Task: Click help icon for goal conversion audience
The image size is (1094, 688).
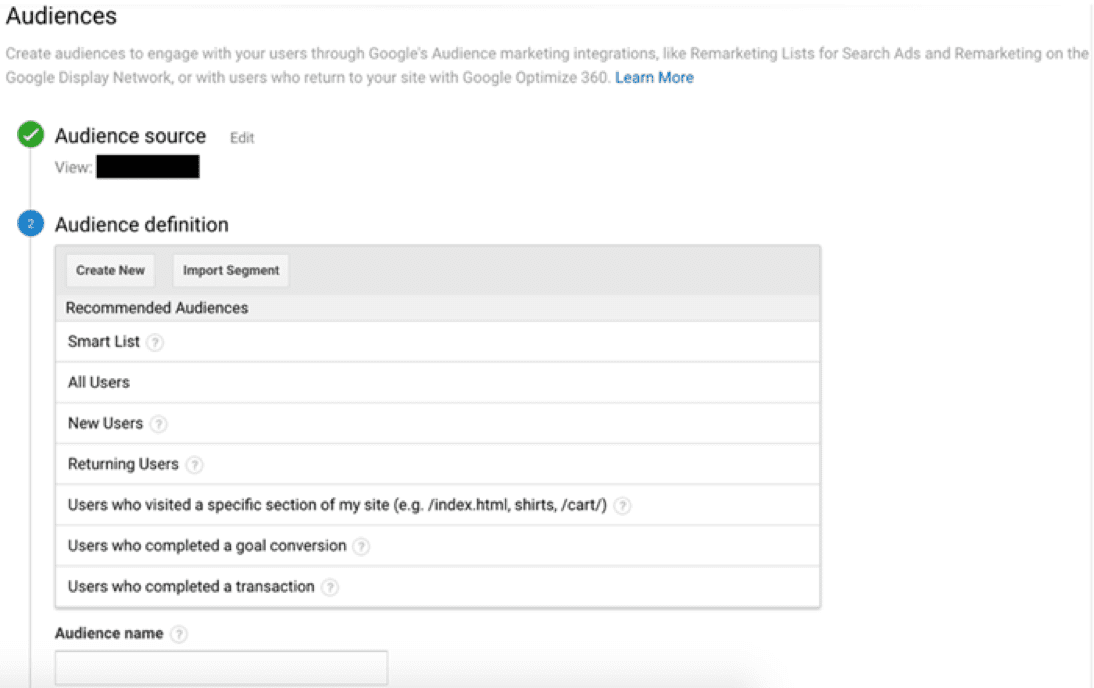Action: point(361,547)
